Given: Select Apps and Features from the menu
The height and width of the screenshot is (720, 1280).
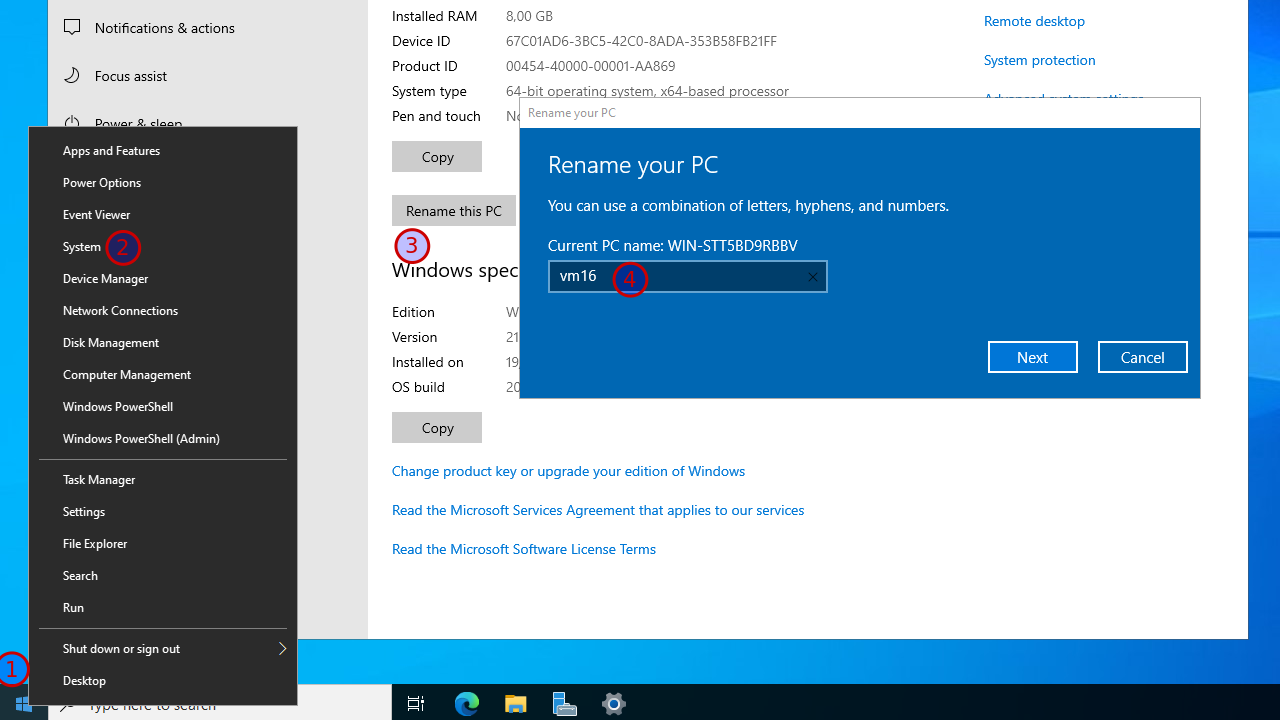Looking at the screenshot, I should tap(163, 151).
